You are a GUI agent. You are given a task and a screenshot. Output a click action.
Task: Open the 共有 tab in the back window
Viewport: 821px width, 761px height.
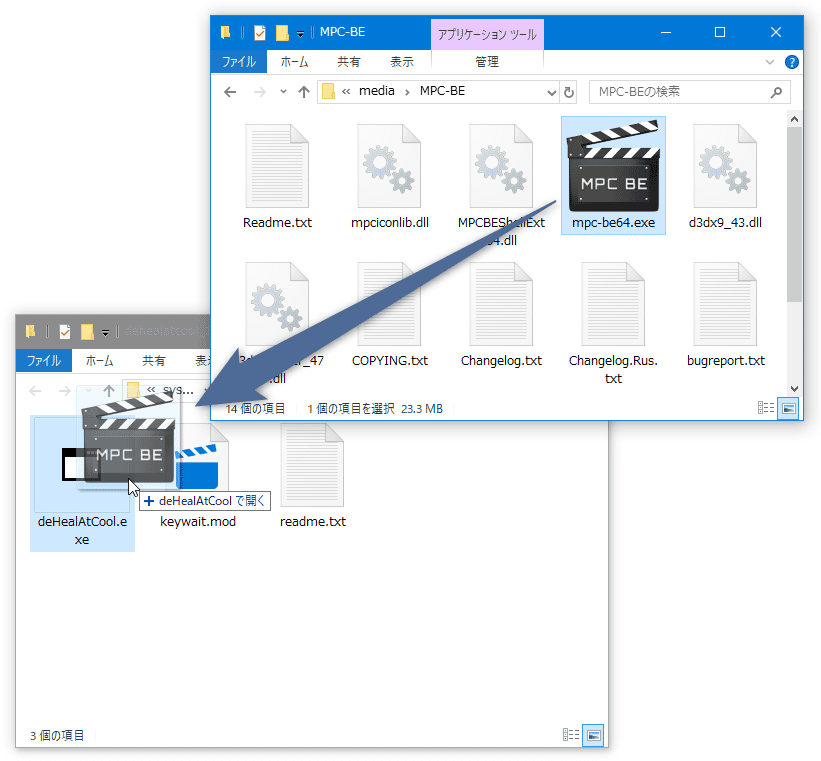click(x=153, y=361)
